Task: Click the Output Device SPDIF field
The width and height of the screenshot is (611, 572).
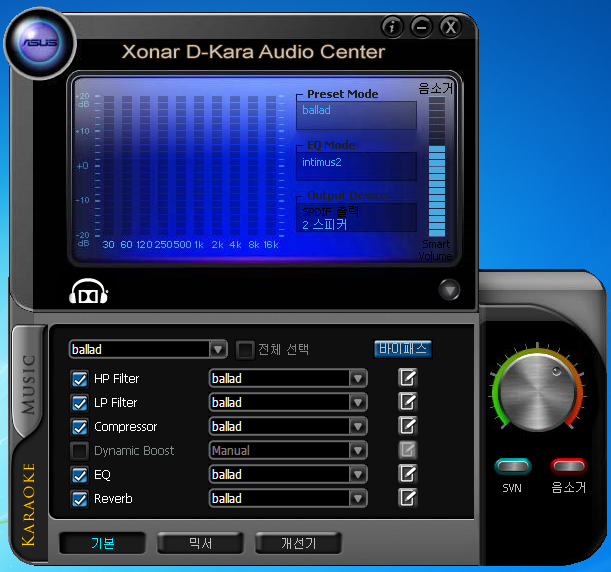Action: pos(356,217)
